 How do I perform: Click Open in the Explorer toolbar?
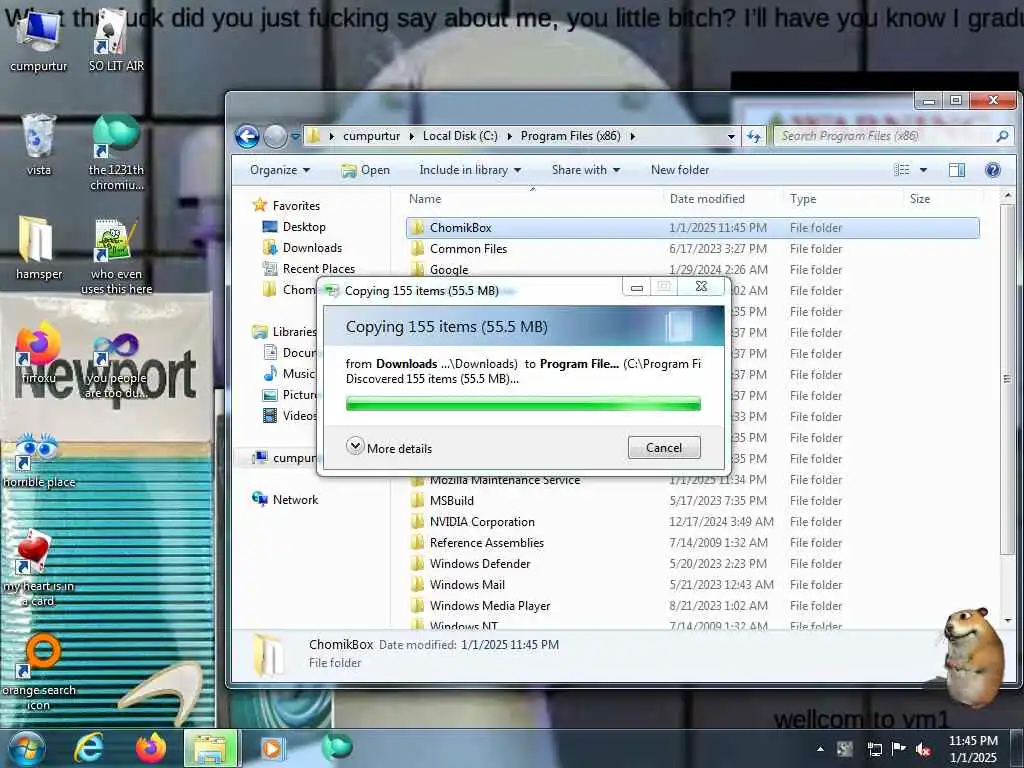365,170
